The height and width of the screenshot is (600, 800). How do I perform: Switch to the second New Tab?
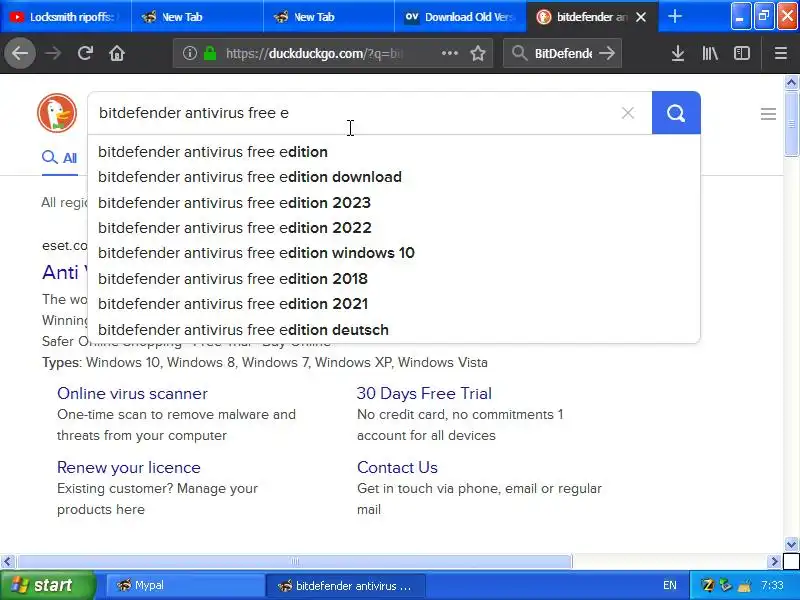tap(329, 17)
